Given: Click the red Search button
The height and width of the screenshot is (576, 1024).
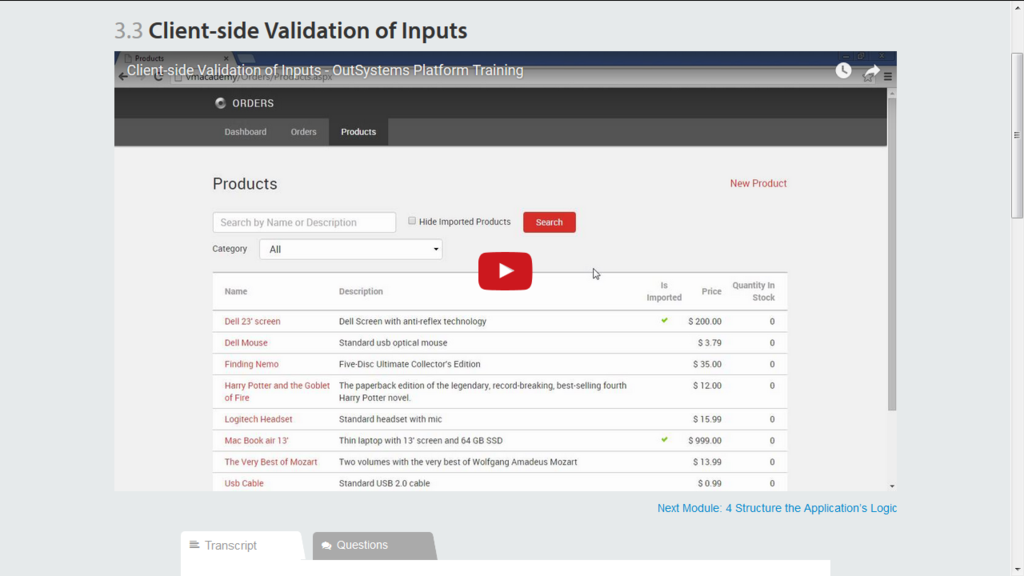Looking at the screenshot, I should pyautogui.click(x=549, y=222).
